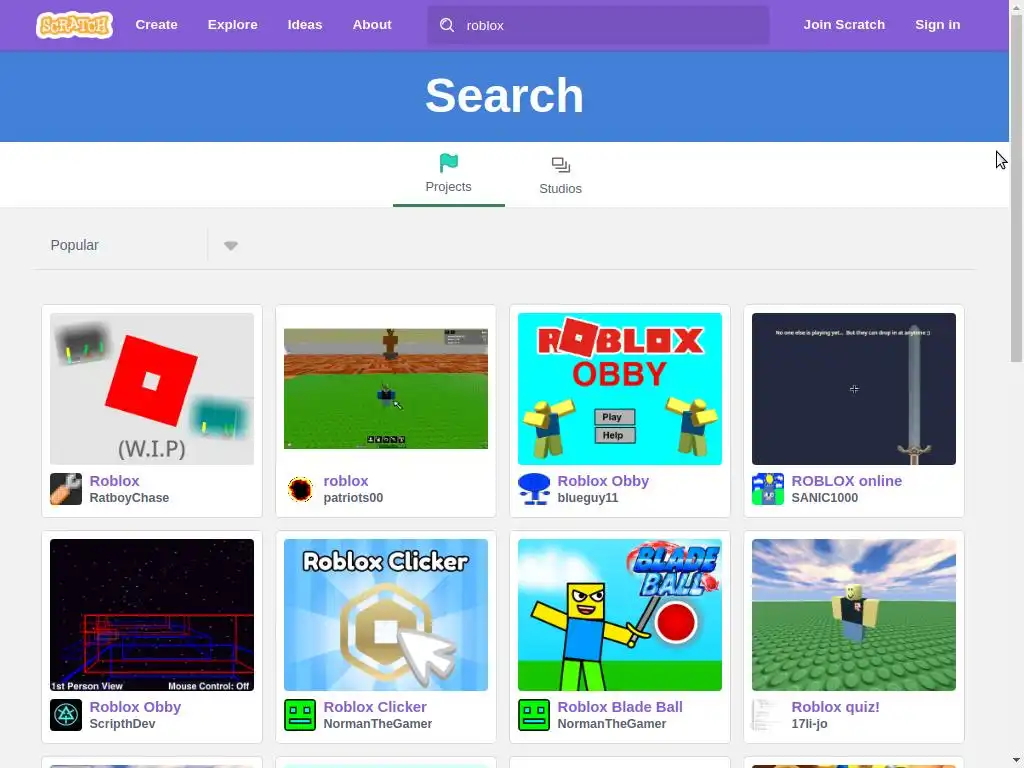This screenshot has width=1024, height=768.
Task: Open NormanTheGamer name under Roblox Clicker
Action: 377,724
